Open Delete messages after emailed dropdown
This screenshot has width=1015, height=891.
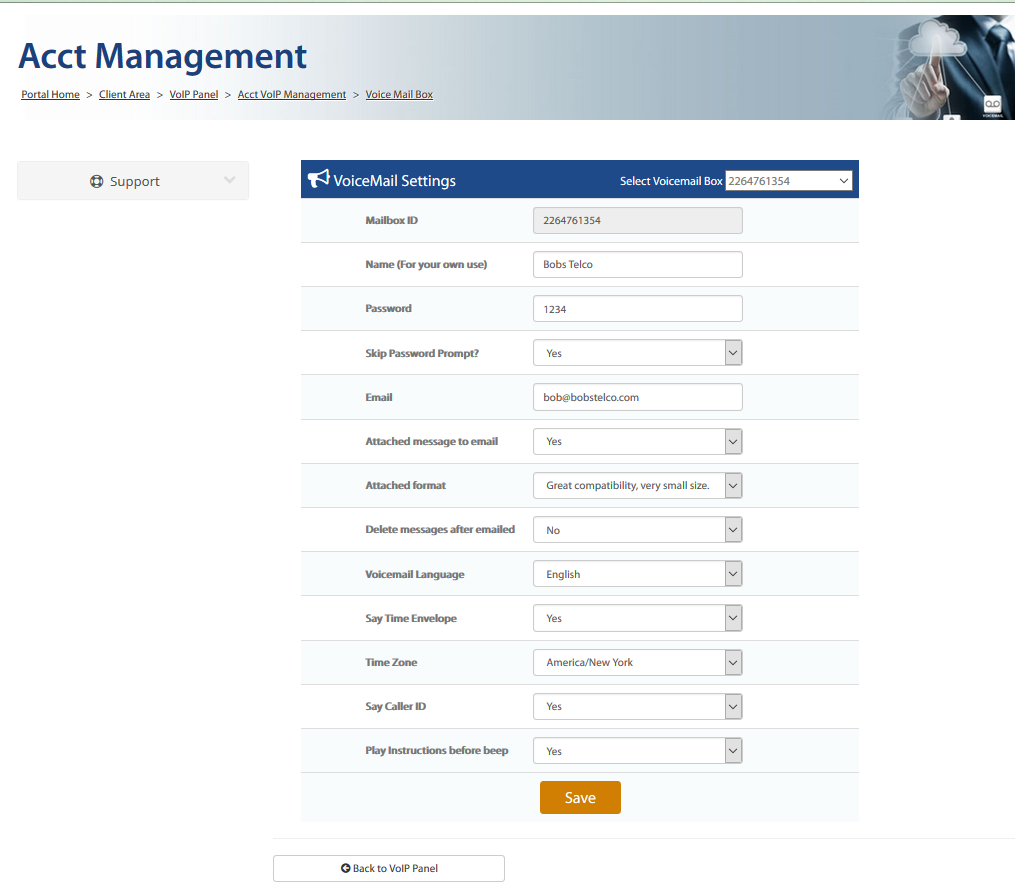(637, 530)
